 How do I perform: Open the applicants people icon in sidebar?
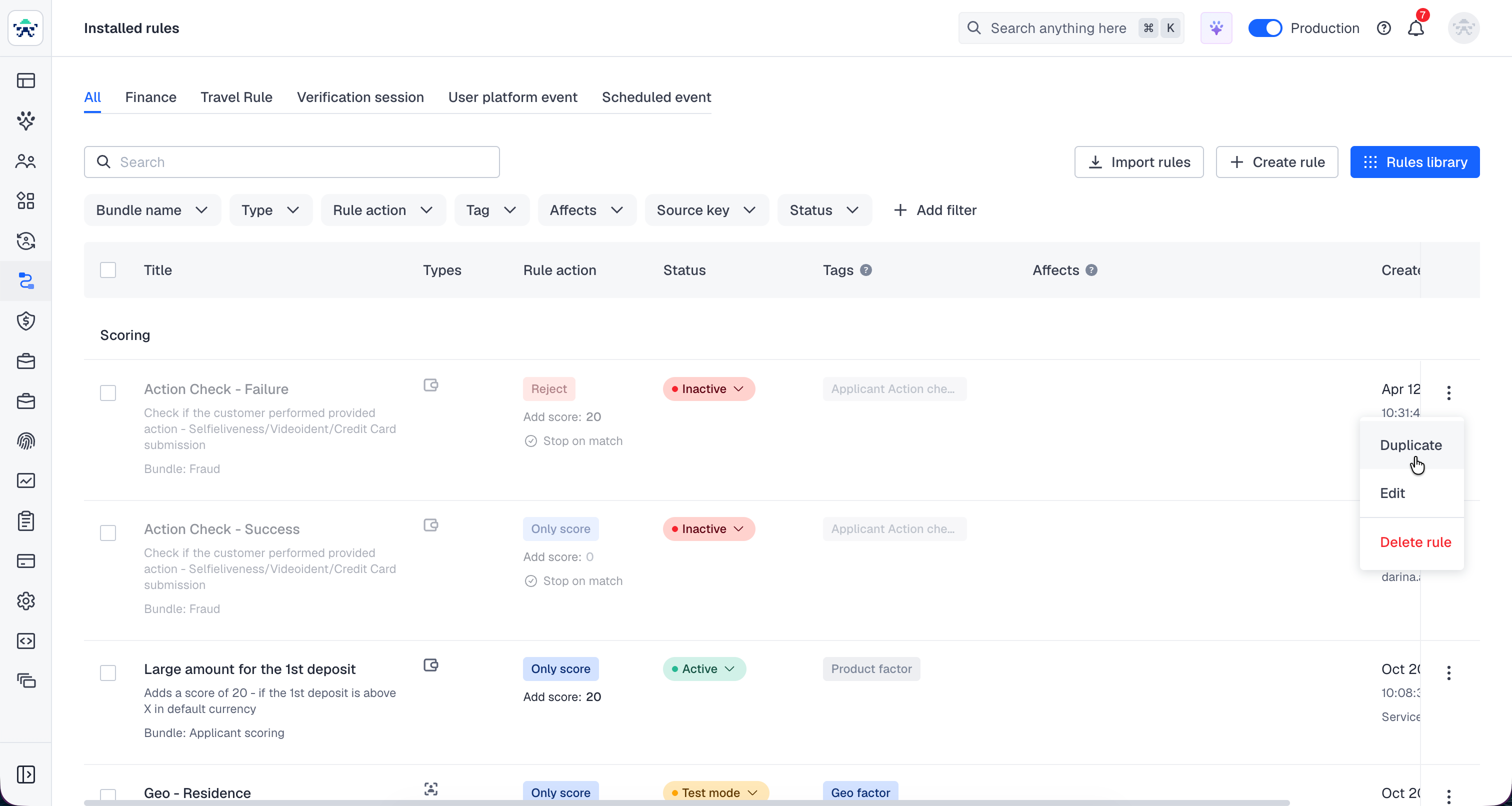(x=26, y=161)
